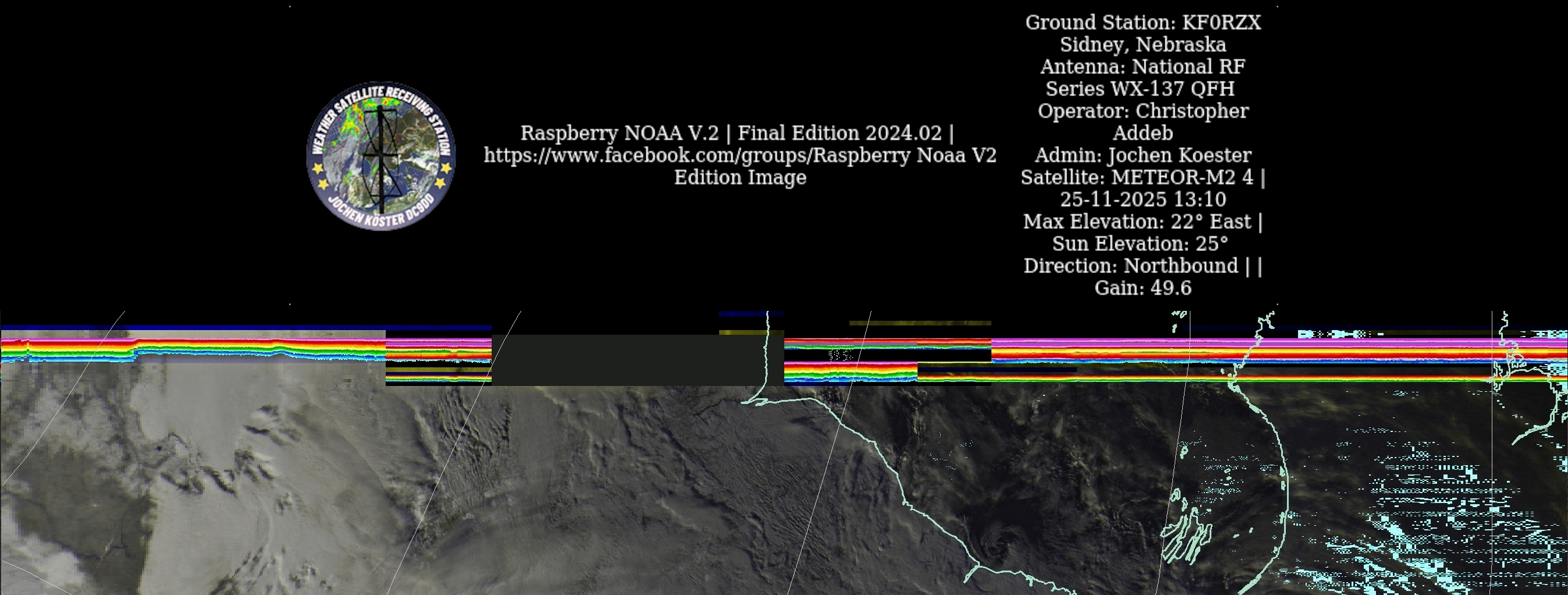Screen dimensions: 1568x595
Task: Click the dark gray block in noise band
Action: 627,359
